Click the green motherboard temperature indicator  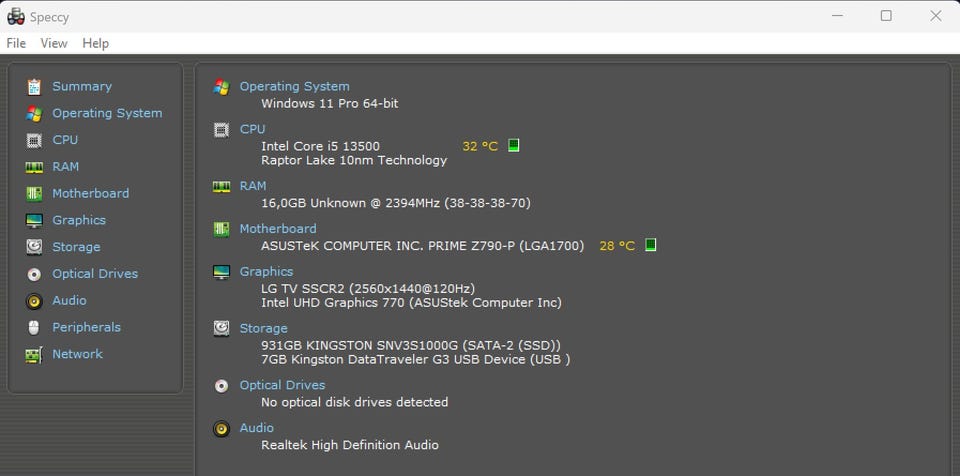(x=650, y=245)
